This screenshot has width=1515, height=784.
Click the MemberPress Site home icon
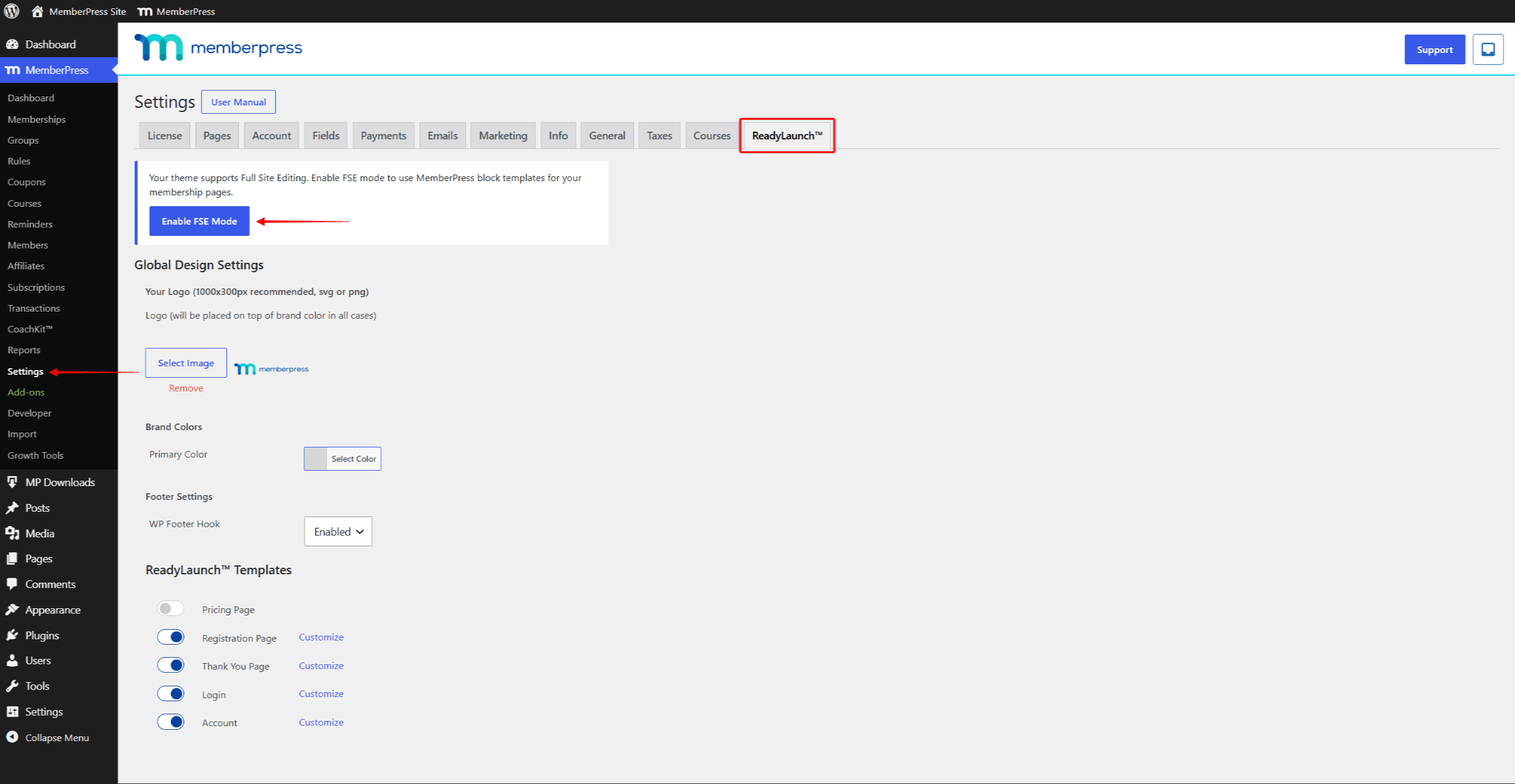point(38,11)
